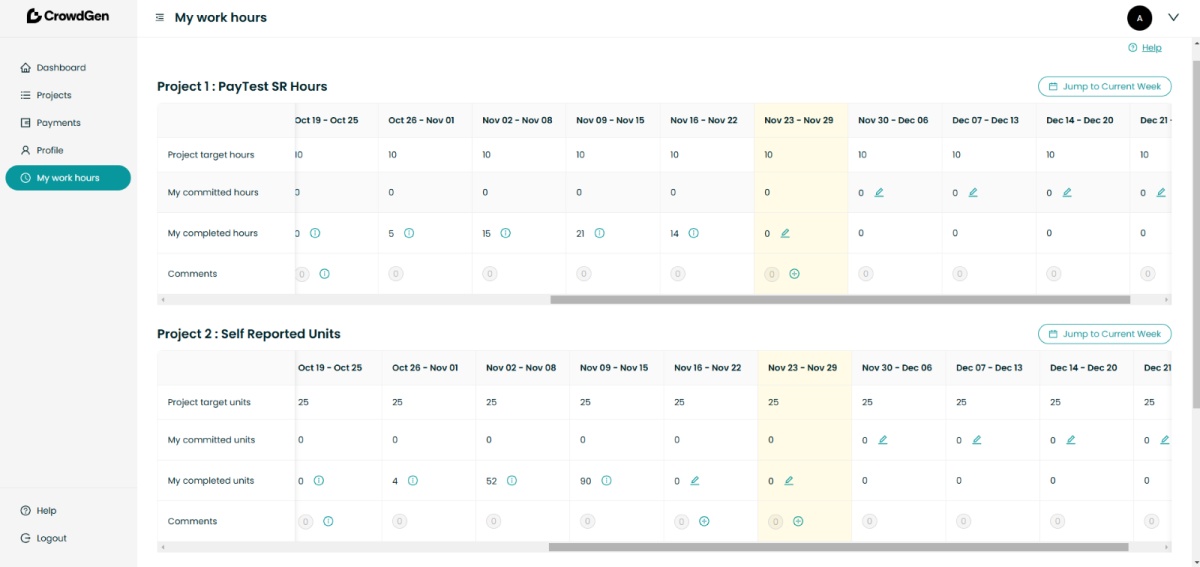This screenshot has height=567, width=1200.
Task: Add Project 2 comment for Nov 16 - Nov 22
Action: 704,521
